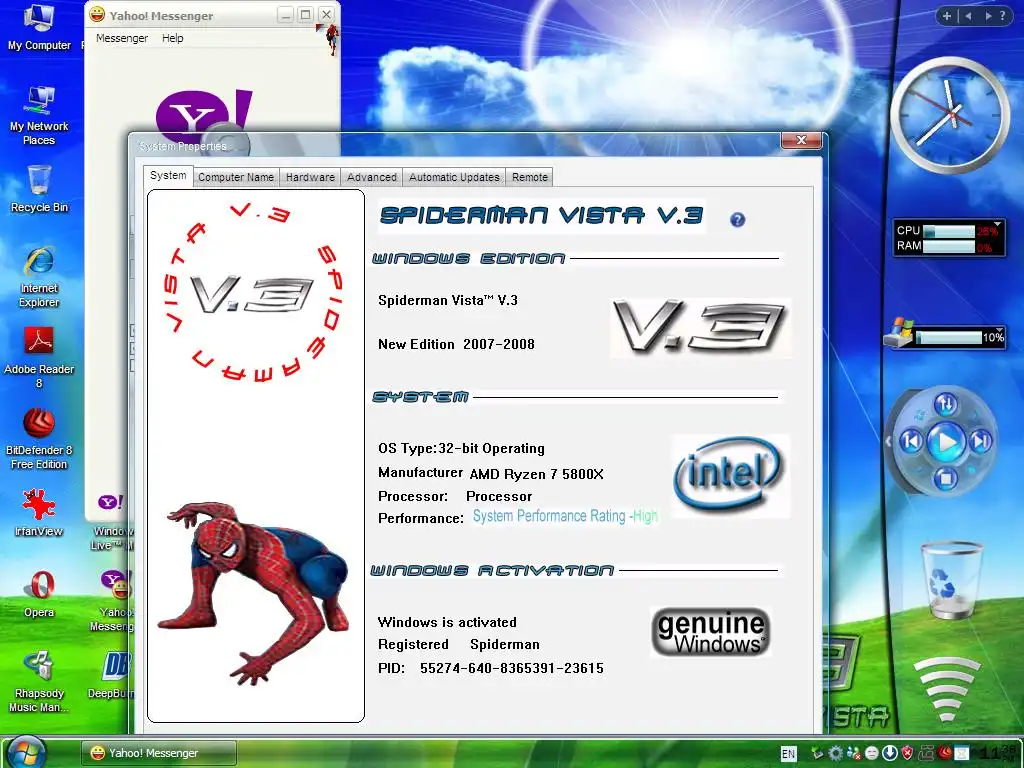This screenshot has width=1024, height=768.
Task: Click the network computers tray icon
Action: pos(926,753)
